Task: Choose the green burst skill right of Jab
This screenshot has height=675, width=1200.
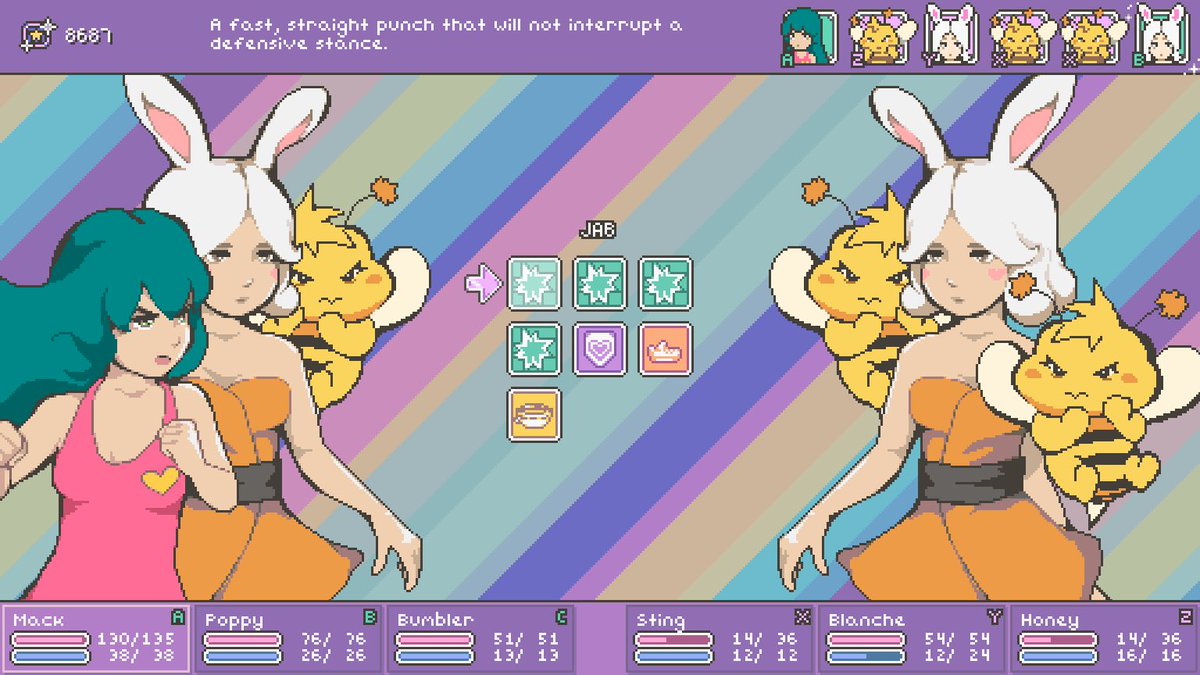Action: (x=600, y=284)
